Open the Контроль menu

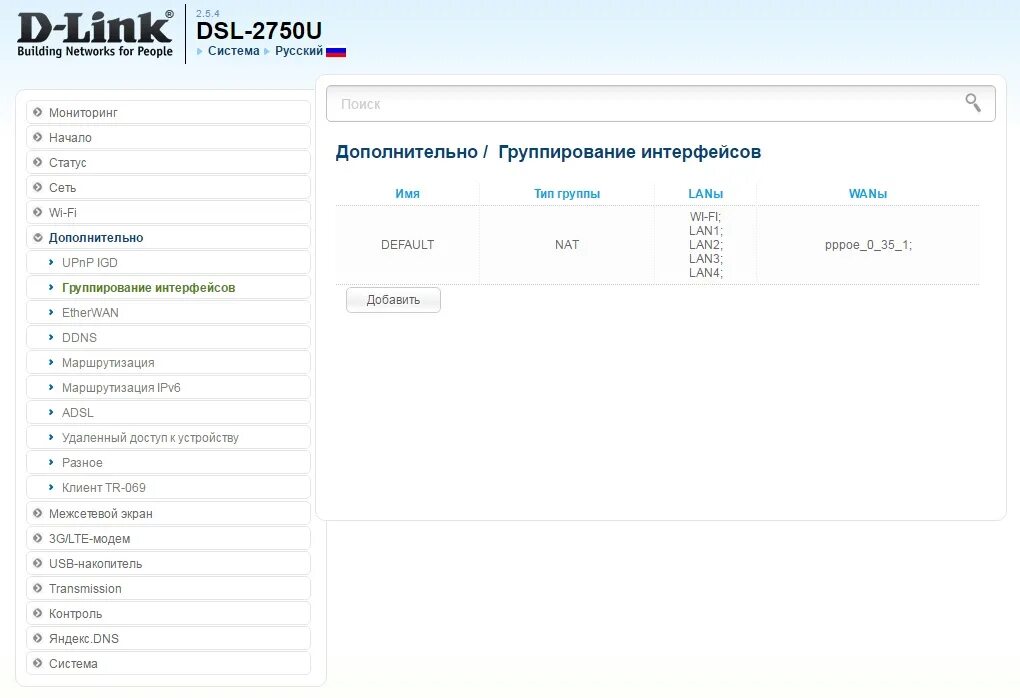(x=168, y=613)
